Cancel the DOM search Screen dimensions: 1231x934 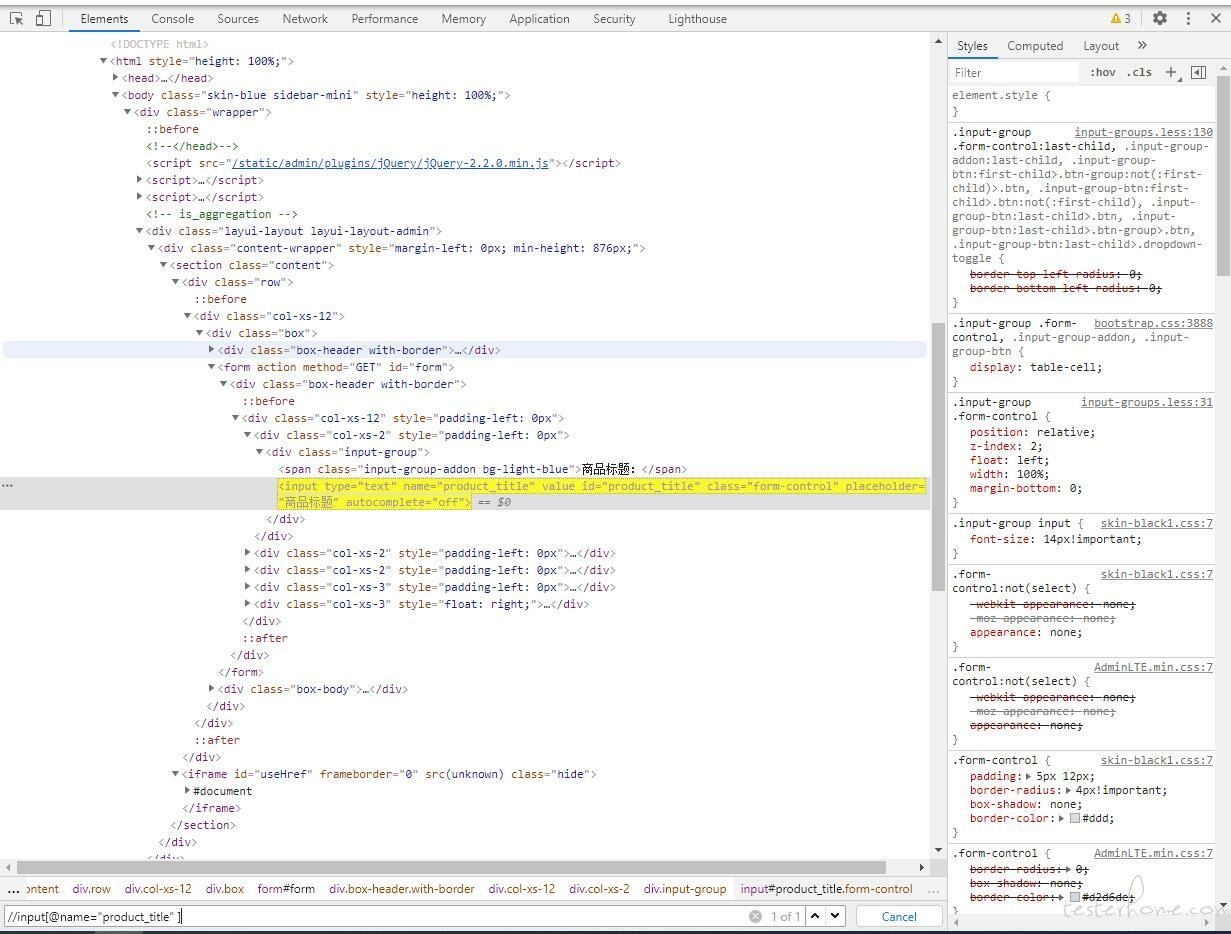click(899, 916)
